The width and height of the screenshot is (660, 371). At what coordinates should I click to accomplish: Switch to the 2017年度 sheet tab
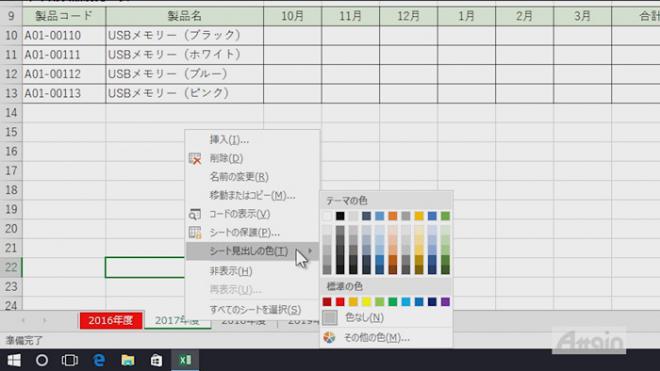(x=177, y=320)
